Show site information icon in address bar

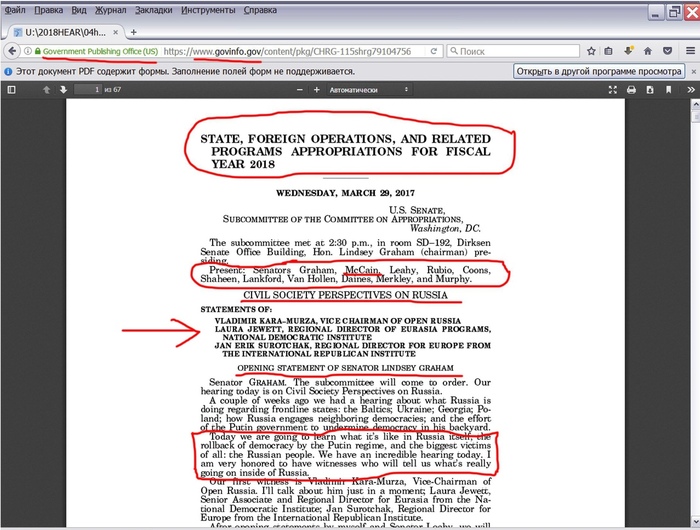click(x=28, y=51)
